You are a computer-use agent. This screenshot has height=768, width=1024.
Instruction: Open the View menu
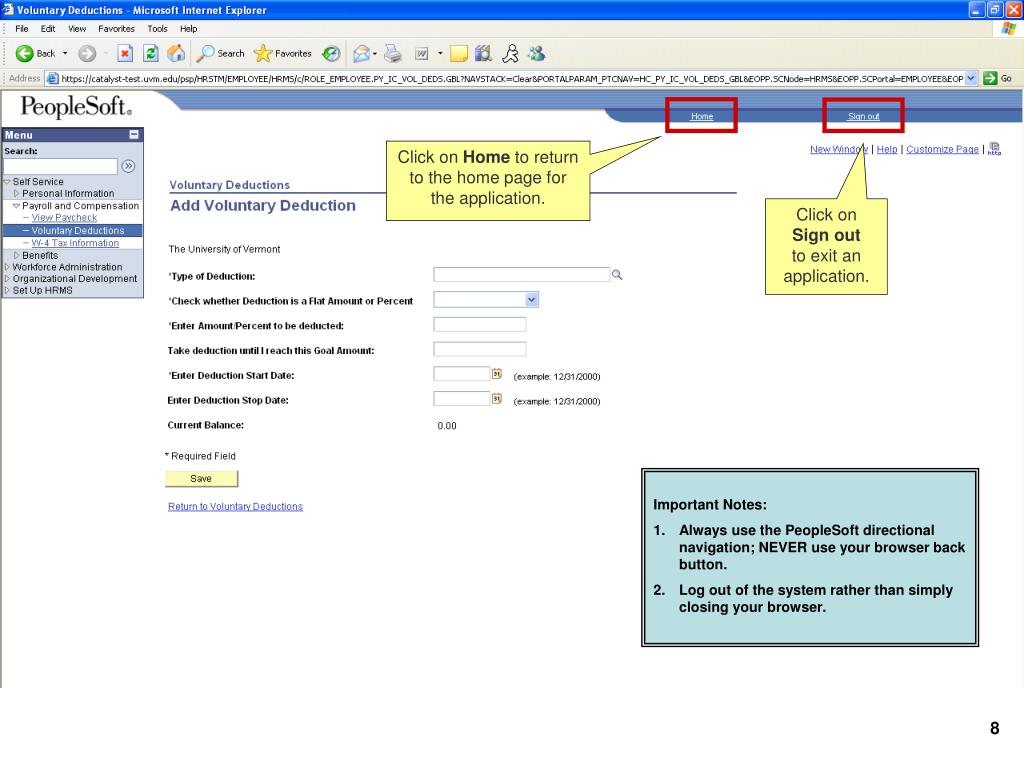click(77, 29)
